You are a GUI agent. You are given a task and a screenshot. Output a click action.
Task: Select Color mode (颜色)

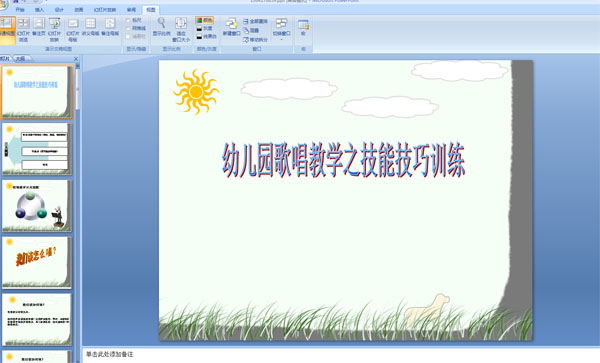click(204, 20)
